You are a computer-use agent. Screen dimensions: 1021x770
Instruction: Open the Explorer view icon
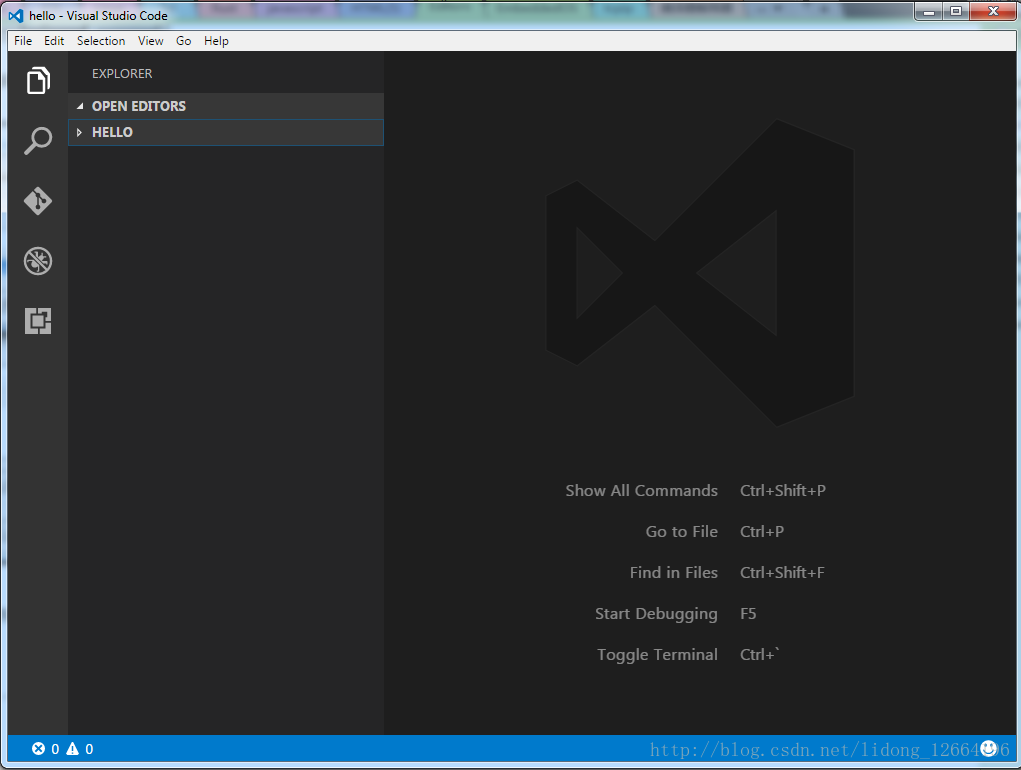click(x=38, y=81)
